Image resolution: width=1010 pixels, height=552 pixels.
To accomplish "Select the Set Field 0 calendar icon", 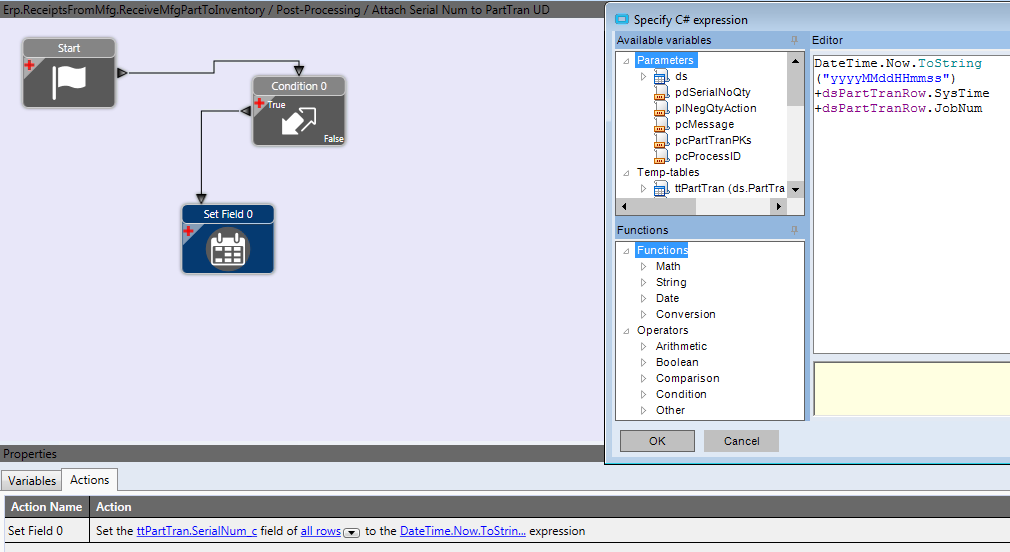I will pyautogui.click(x=228, y=248).
